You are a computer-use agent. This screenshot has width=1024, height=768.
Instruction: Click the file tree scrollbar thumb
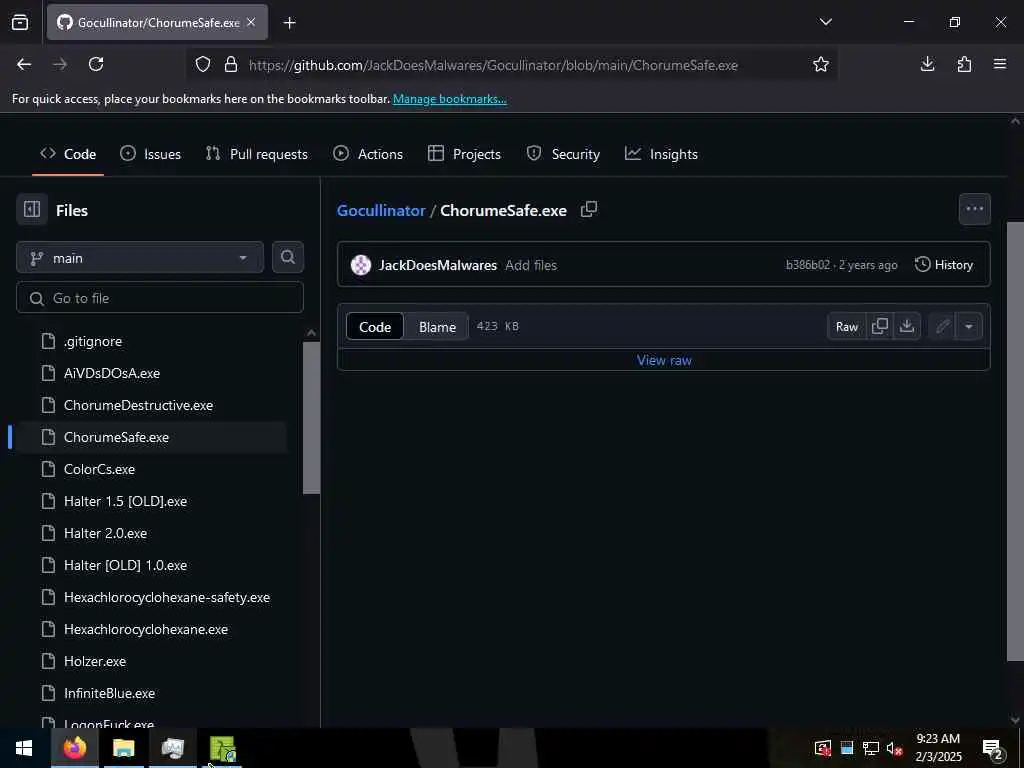click(312, 418)
